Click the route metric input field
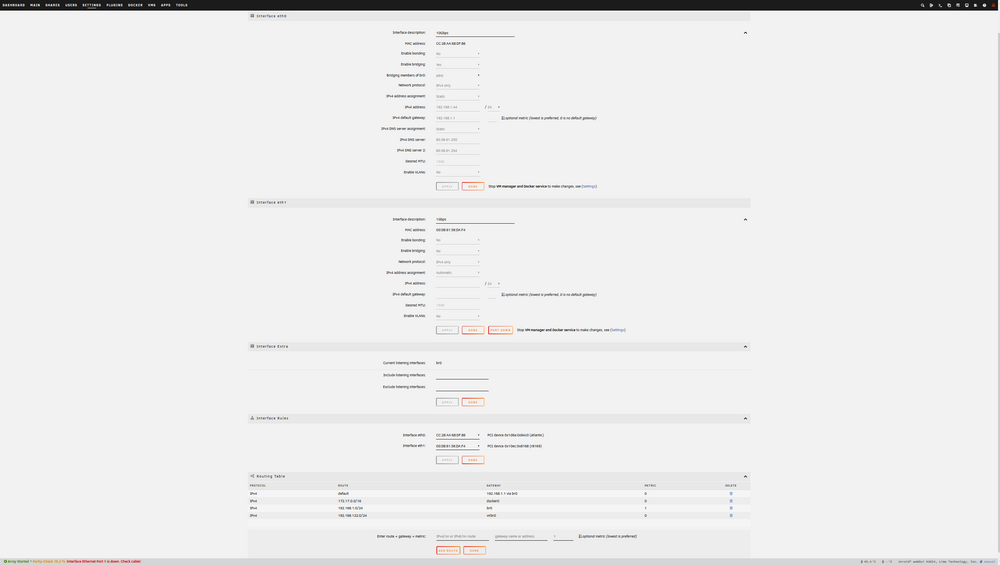The width and height of the screenshot is (1000, 565). coord(563,536)
